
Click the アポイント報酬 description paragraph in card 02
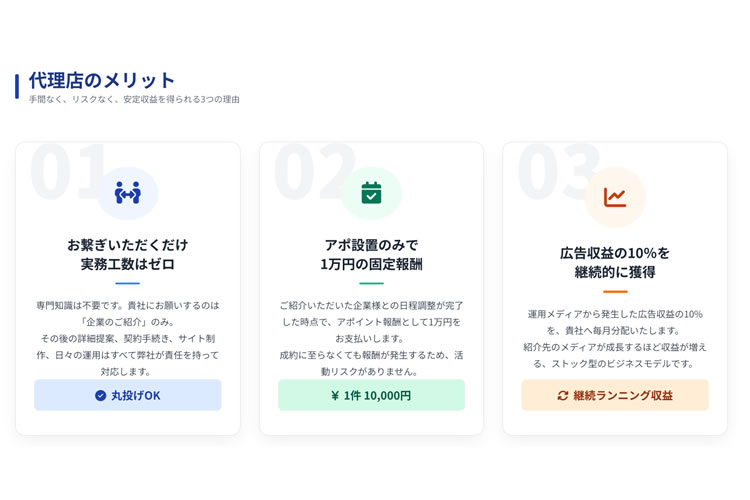(371, 338)
